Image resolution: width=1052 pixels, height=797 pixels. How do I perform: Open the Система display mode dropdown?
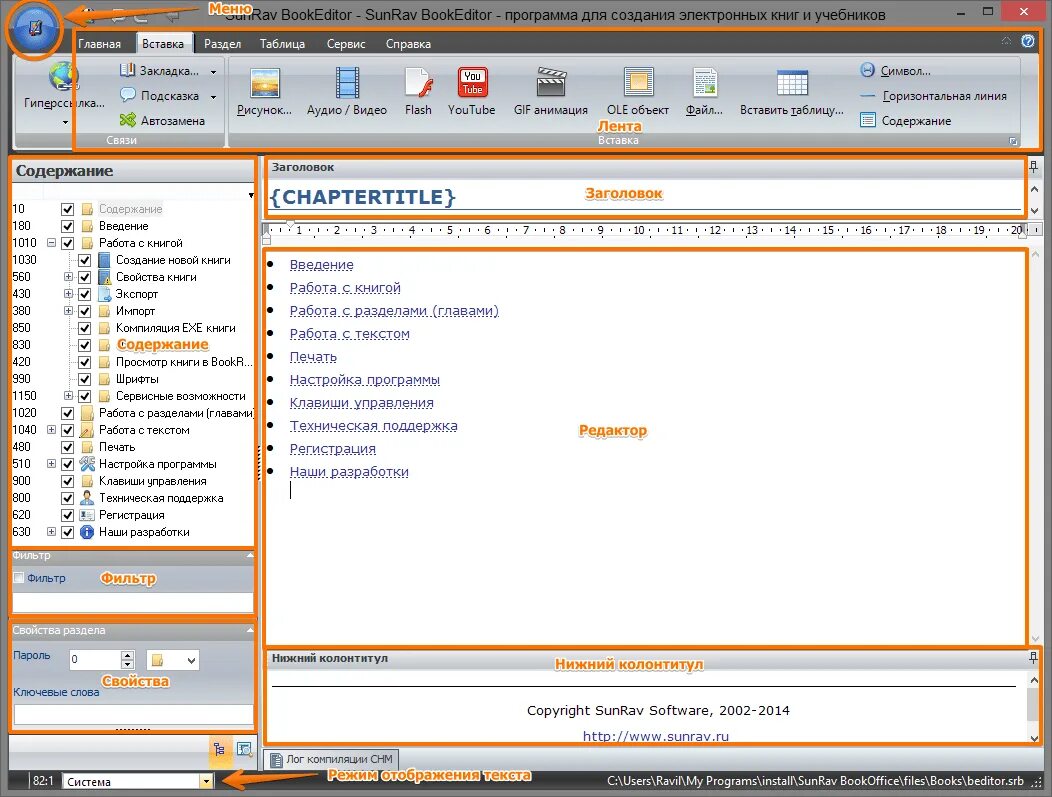coord(206,781)
